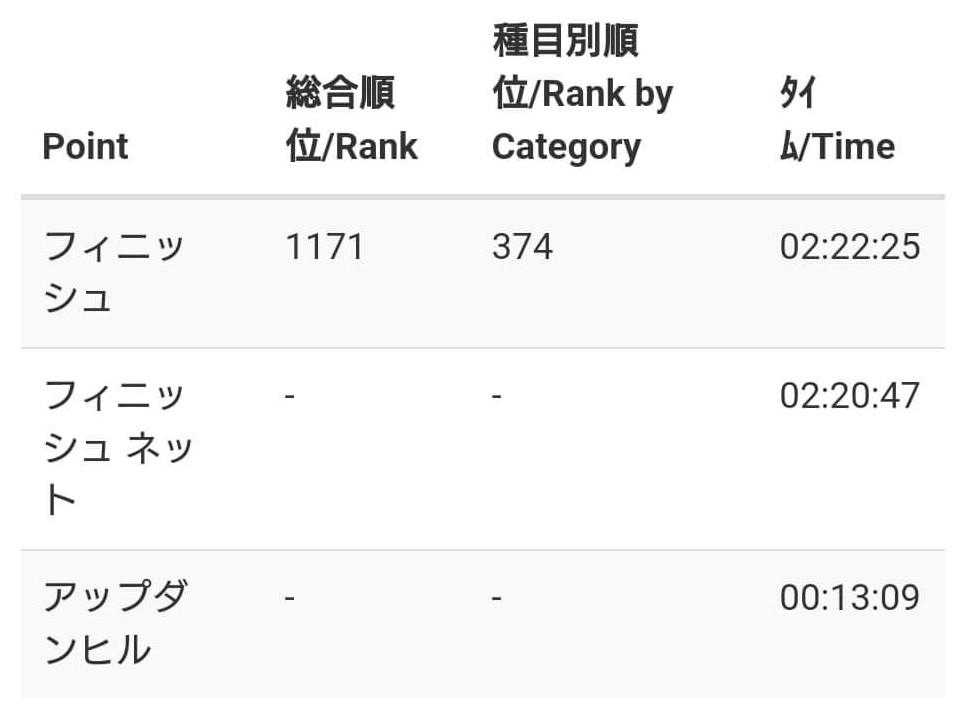
Task: Click the category rank dash for フィニッシュ ネット
Action: coord(496,397)
